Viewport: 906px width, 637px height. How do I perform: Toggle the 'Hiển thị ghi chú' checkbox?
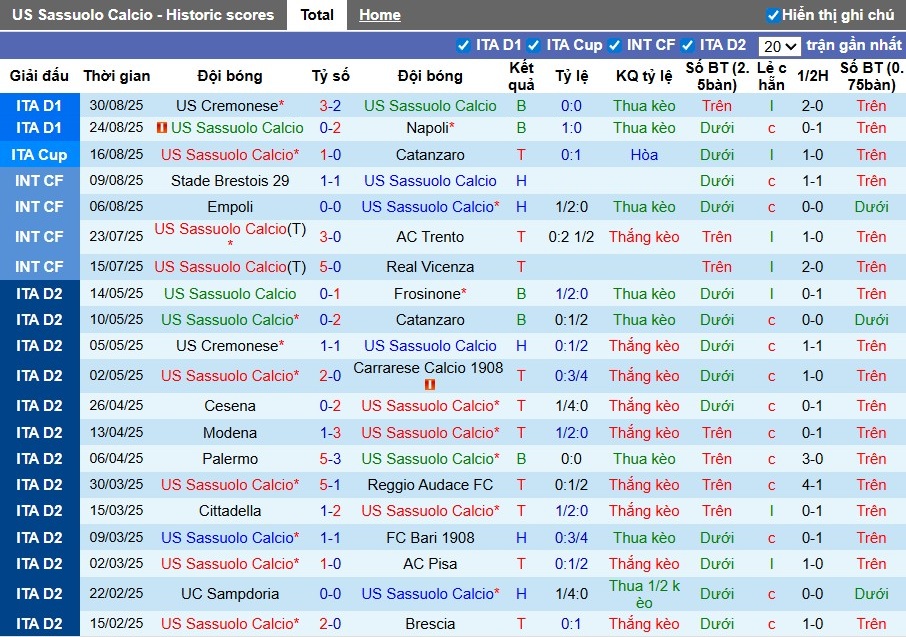(x=772, y=15)
